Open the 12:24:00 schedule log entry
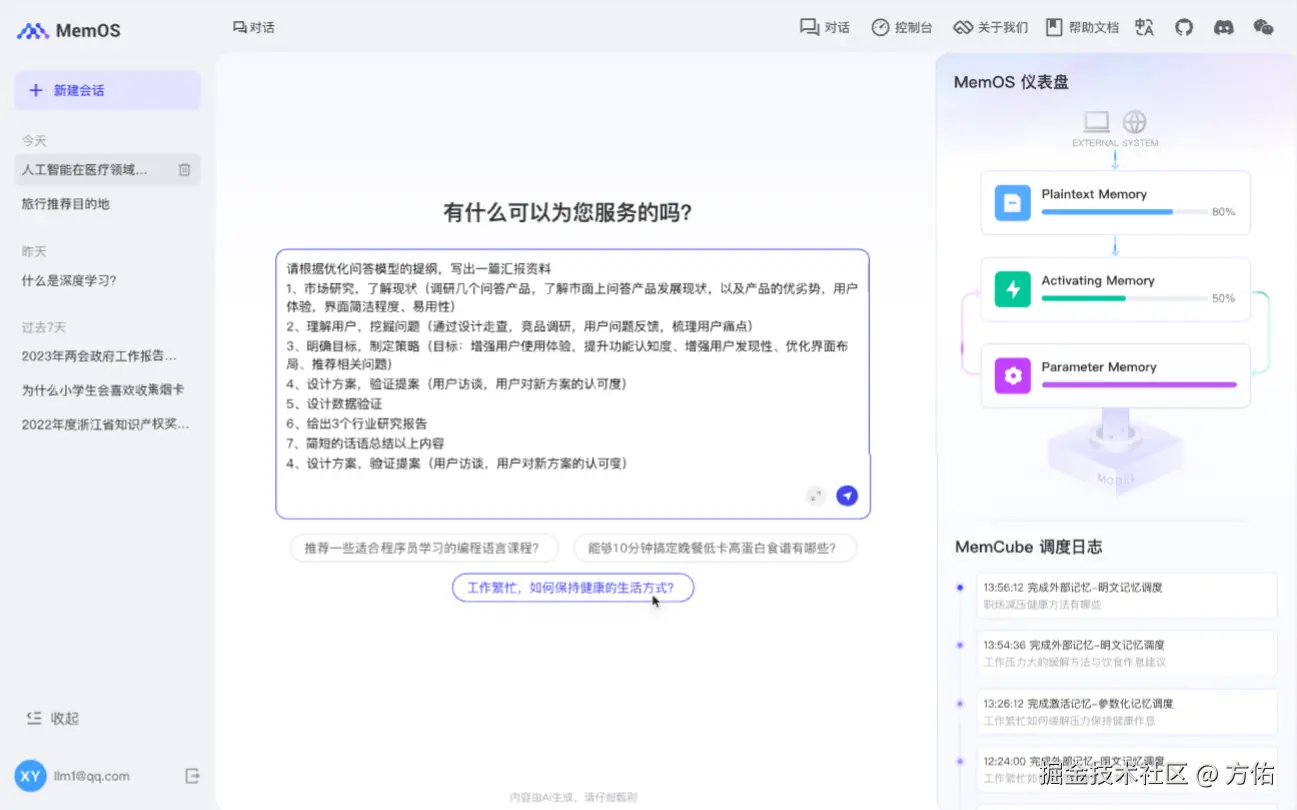1297x810 pixels. (x=1127, y=769)
